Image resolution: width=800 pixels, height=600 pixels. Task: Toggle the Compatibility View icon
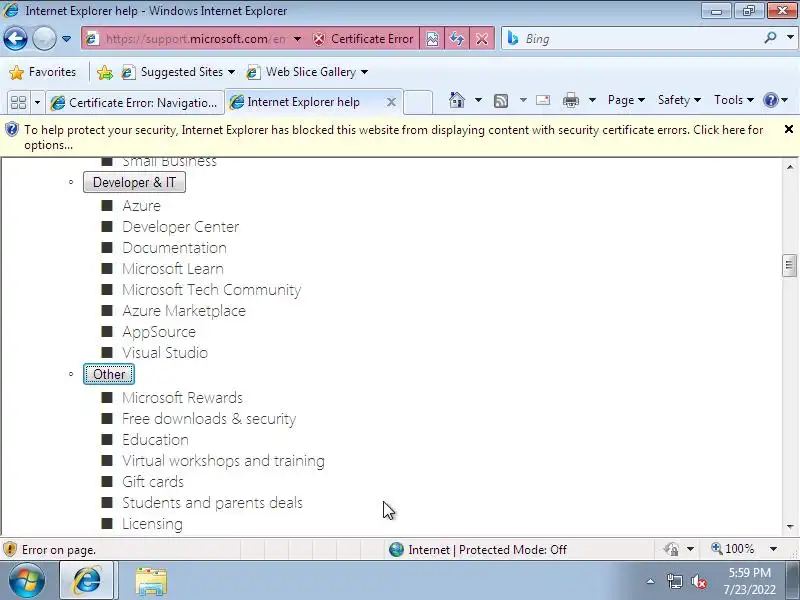pyautogui.click(x=432, y=39)
